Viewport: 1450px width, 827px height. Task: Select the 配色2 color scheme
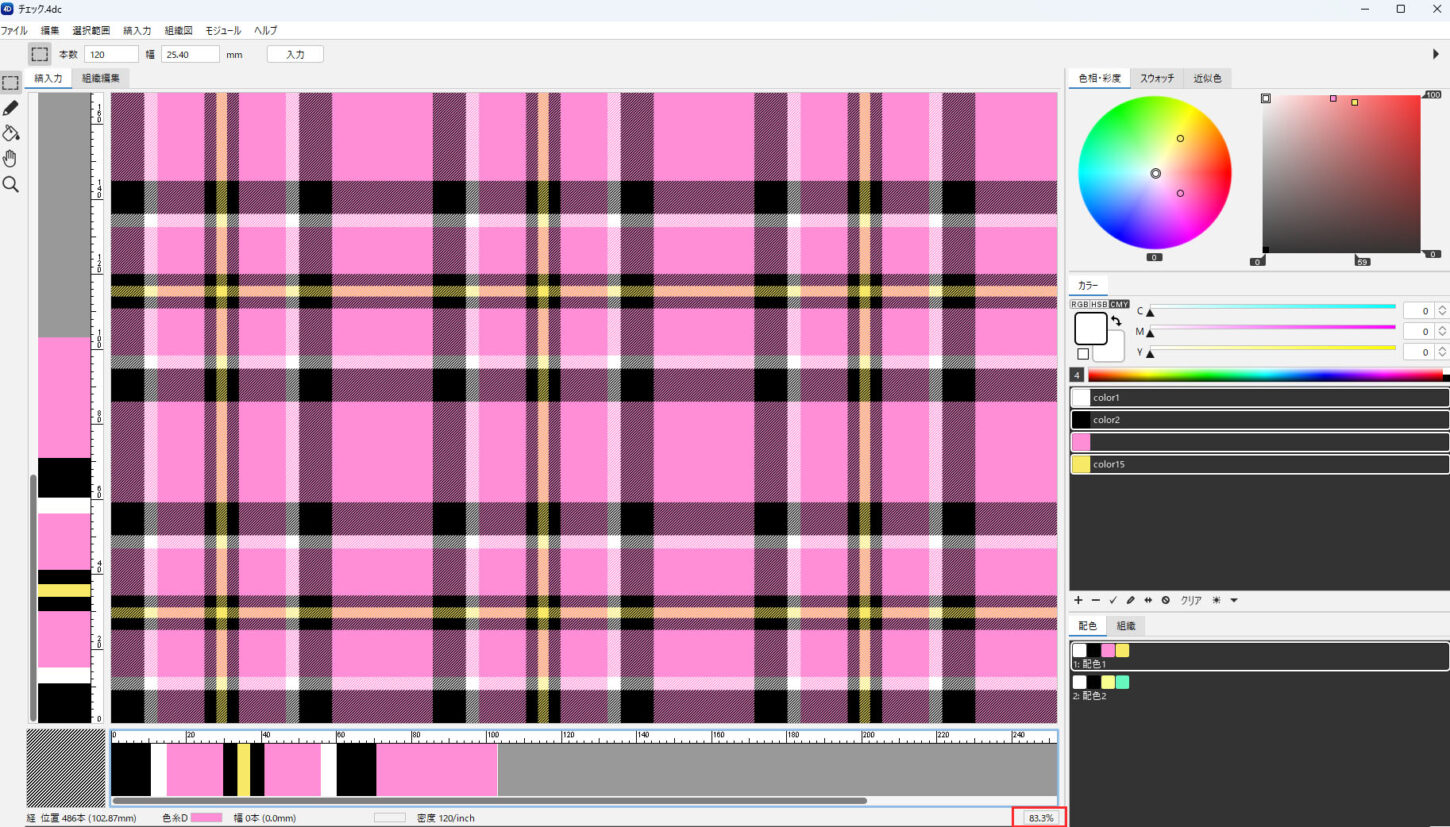[x=1260, y=688]
